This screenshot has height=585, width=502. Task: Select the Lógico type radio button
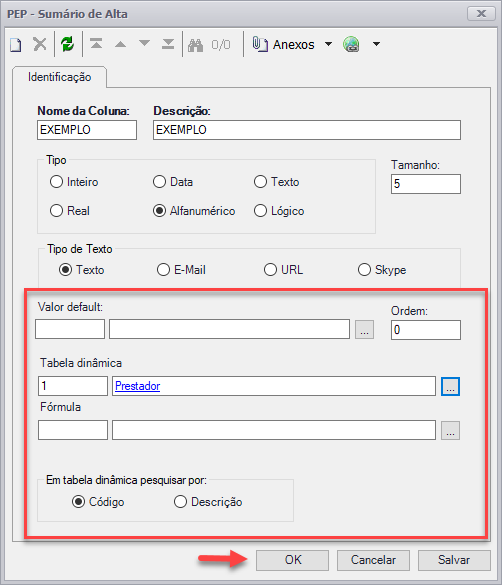[x=260, y=211]
